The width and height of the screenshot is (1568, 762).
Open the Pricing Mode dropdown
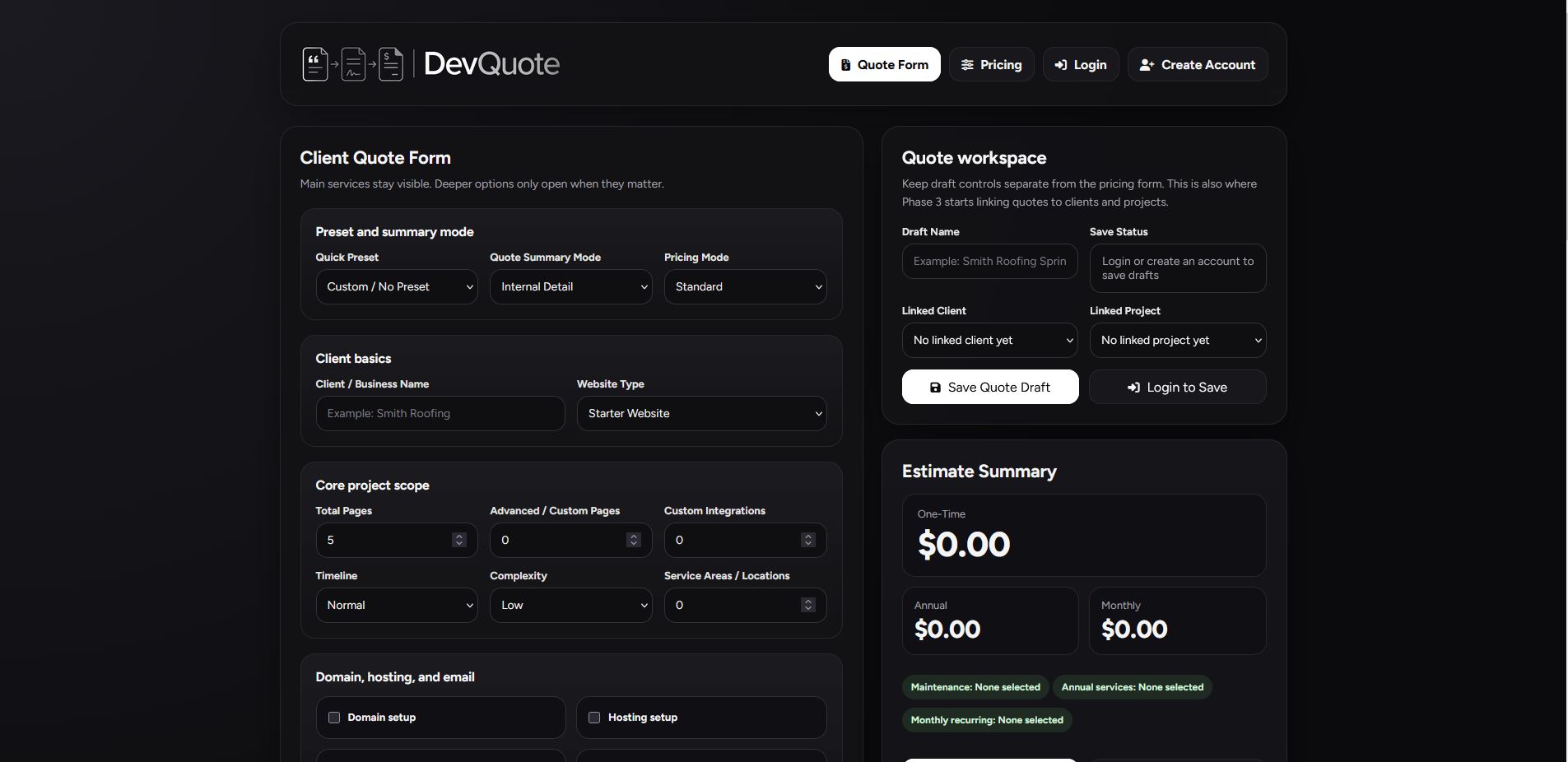click(x=745, y=286)
